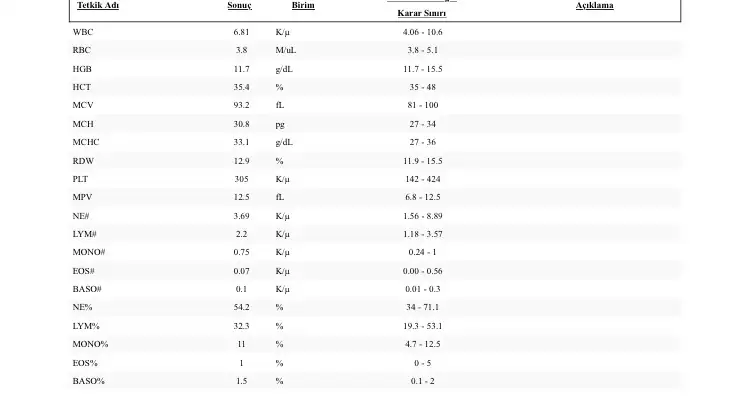This screenshot has height=405, width=750.
Task: Click the LYM# test name
Action: (85, 233)
